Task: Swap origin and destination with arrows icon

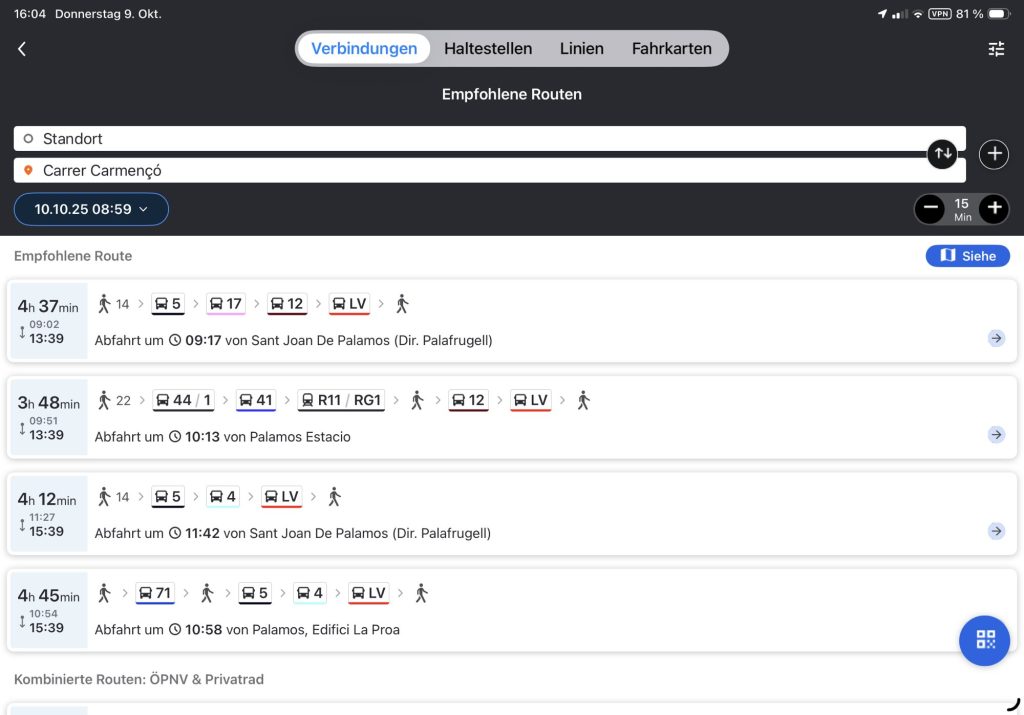Action: click(942, 154)
